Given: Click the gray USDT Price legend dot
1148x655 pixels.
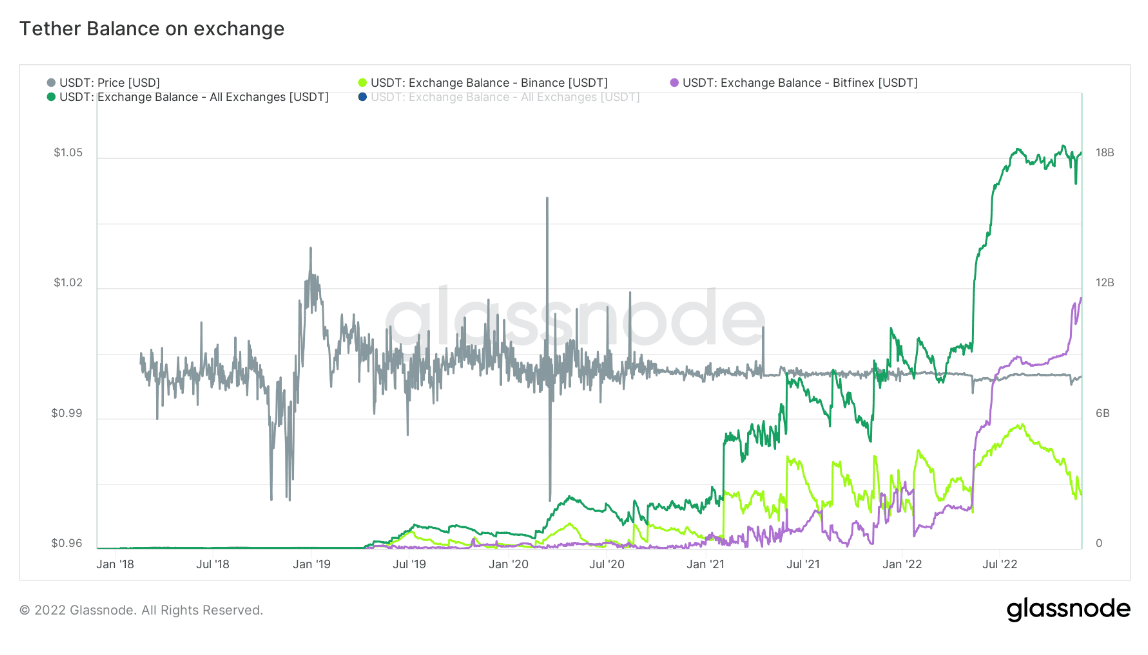Looking at the screenshot, I should point(52,82).
